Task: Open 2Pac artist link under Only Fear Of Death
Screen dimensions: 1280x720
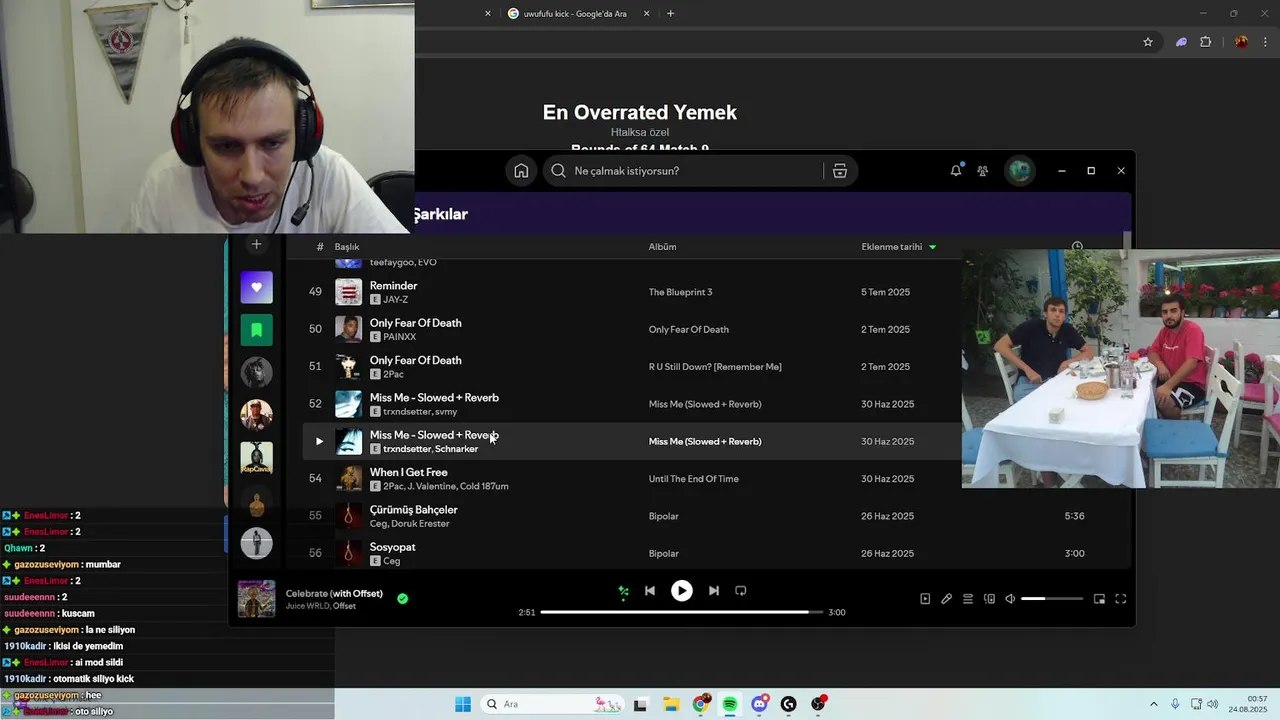Action: click(394, 374)
